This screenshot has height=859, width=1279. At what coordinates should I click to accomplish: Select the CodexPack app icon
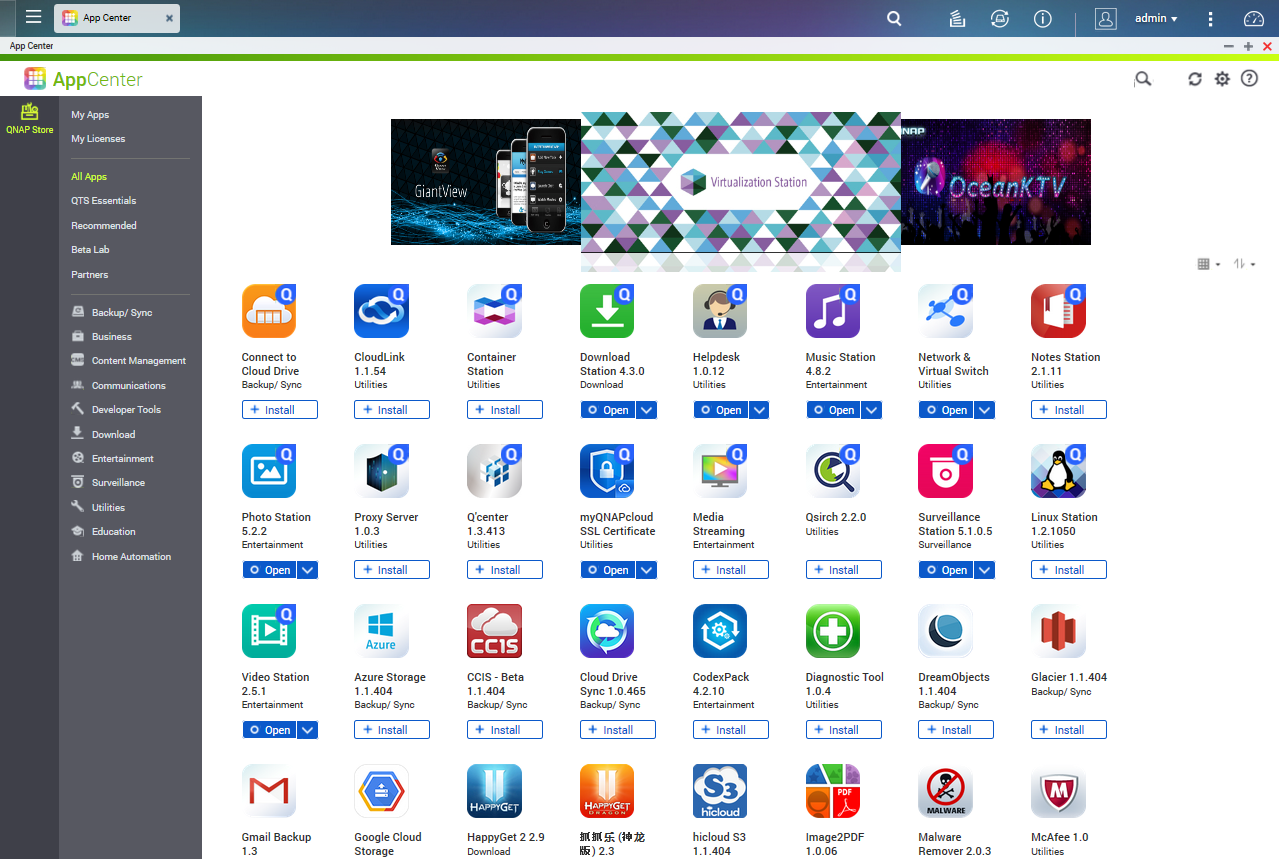(720, 631)
